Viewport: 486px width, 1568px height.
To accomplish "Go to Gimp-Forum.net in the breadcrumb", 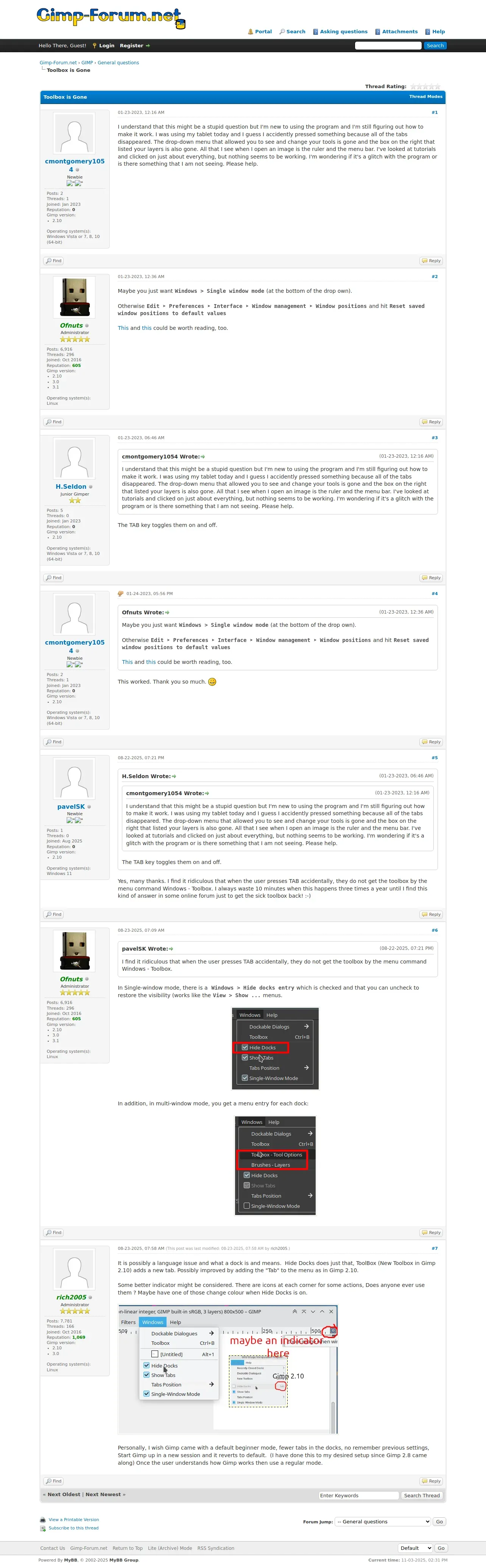I will point(58,63).
